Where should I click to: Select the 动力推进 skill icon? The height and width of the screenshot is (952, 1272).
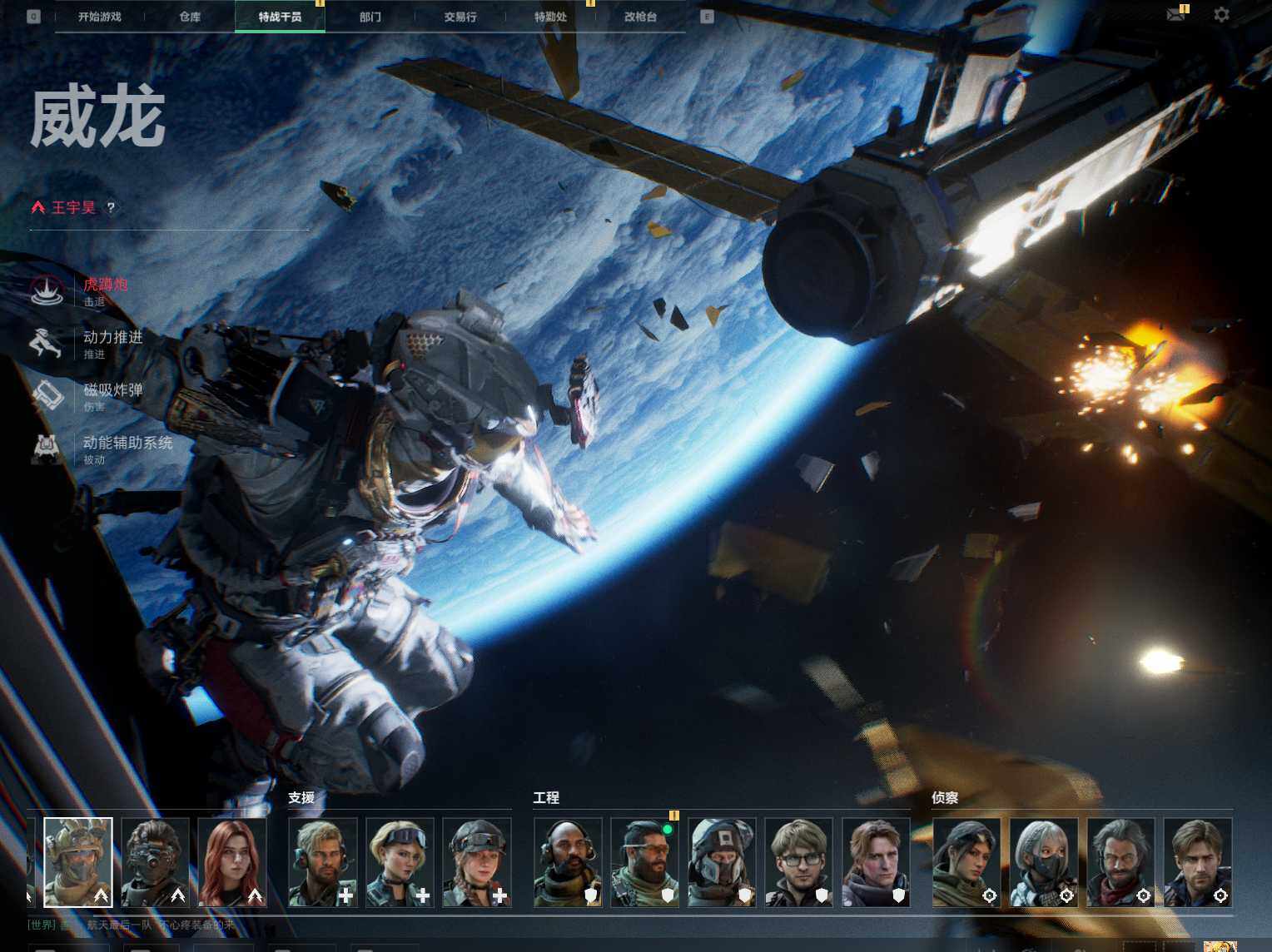(47, 343)
